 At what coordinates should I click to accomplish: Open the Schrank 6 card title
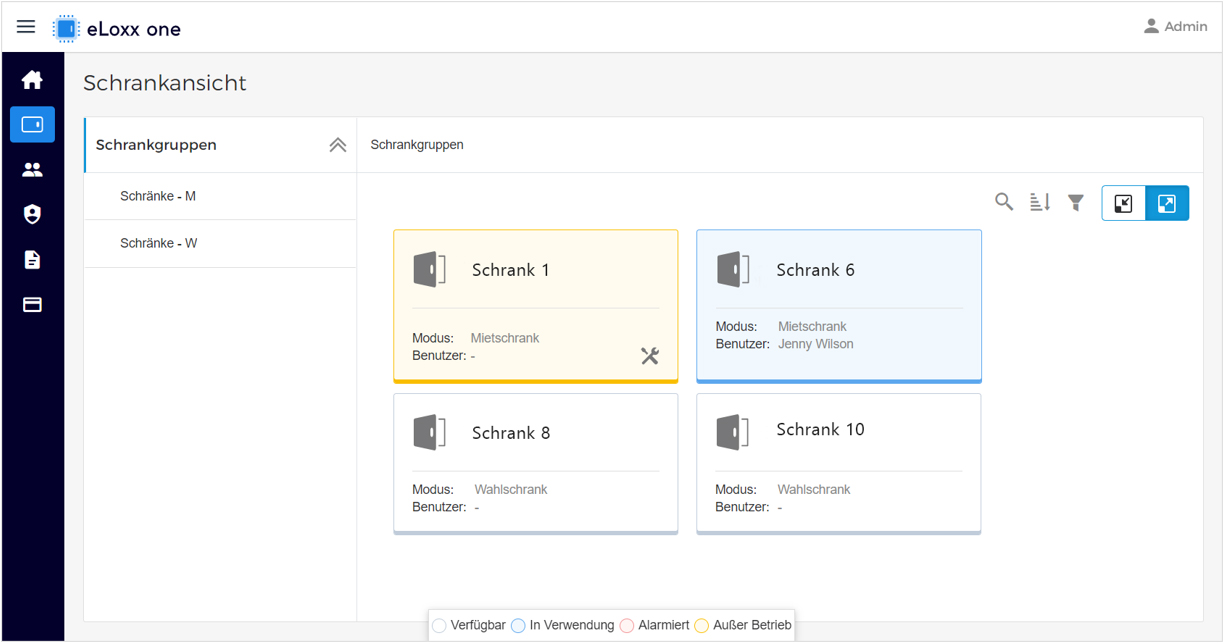click(816, 270)
